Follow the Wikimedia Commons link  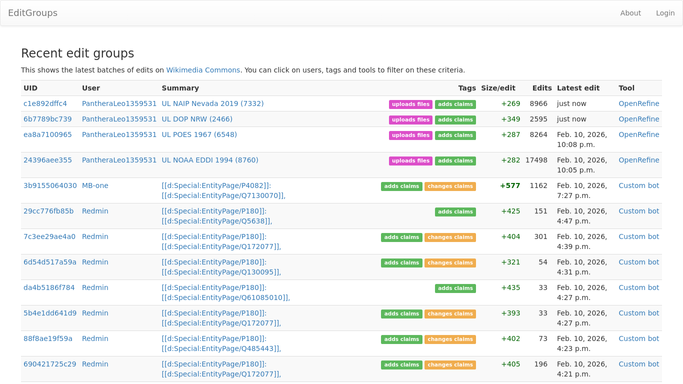pyautogui.click(x=203, y=70)
